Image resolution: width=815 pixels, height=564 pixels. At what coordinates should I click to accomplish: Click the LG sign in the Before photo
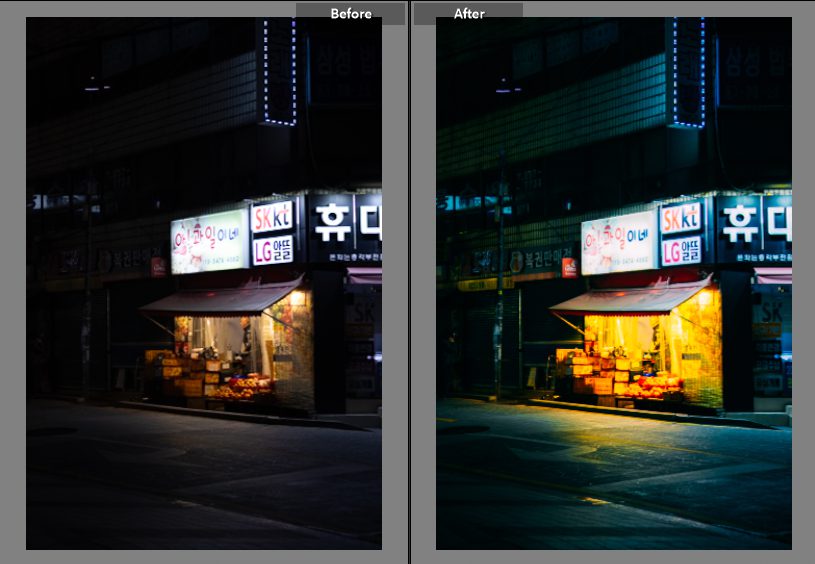271,249
